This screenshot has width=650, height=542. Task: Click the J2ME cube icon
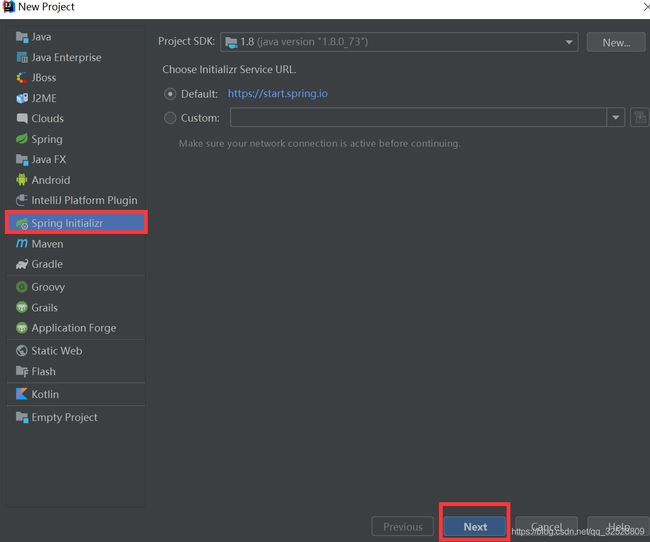click(x=22, y=98)
